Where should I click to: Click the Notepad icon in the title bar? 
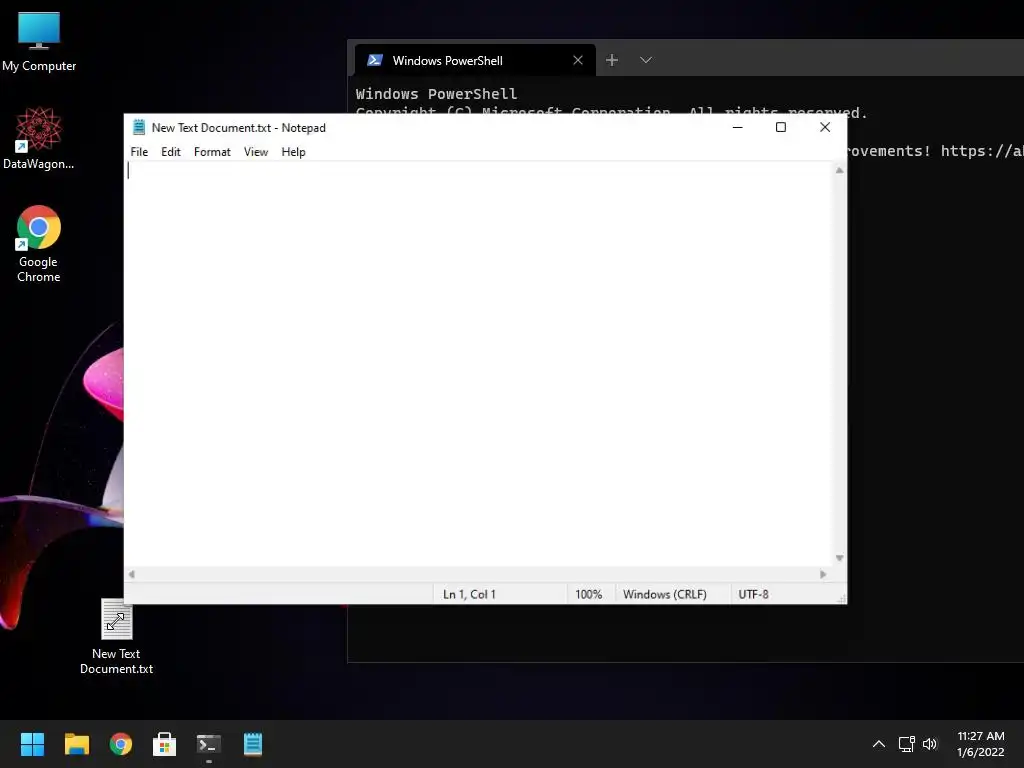tap(138, 127)
